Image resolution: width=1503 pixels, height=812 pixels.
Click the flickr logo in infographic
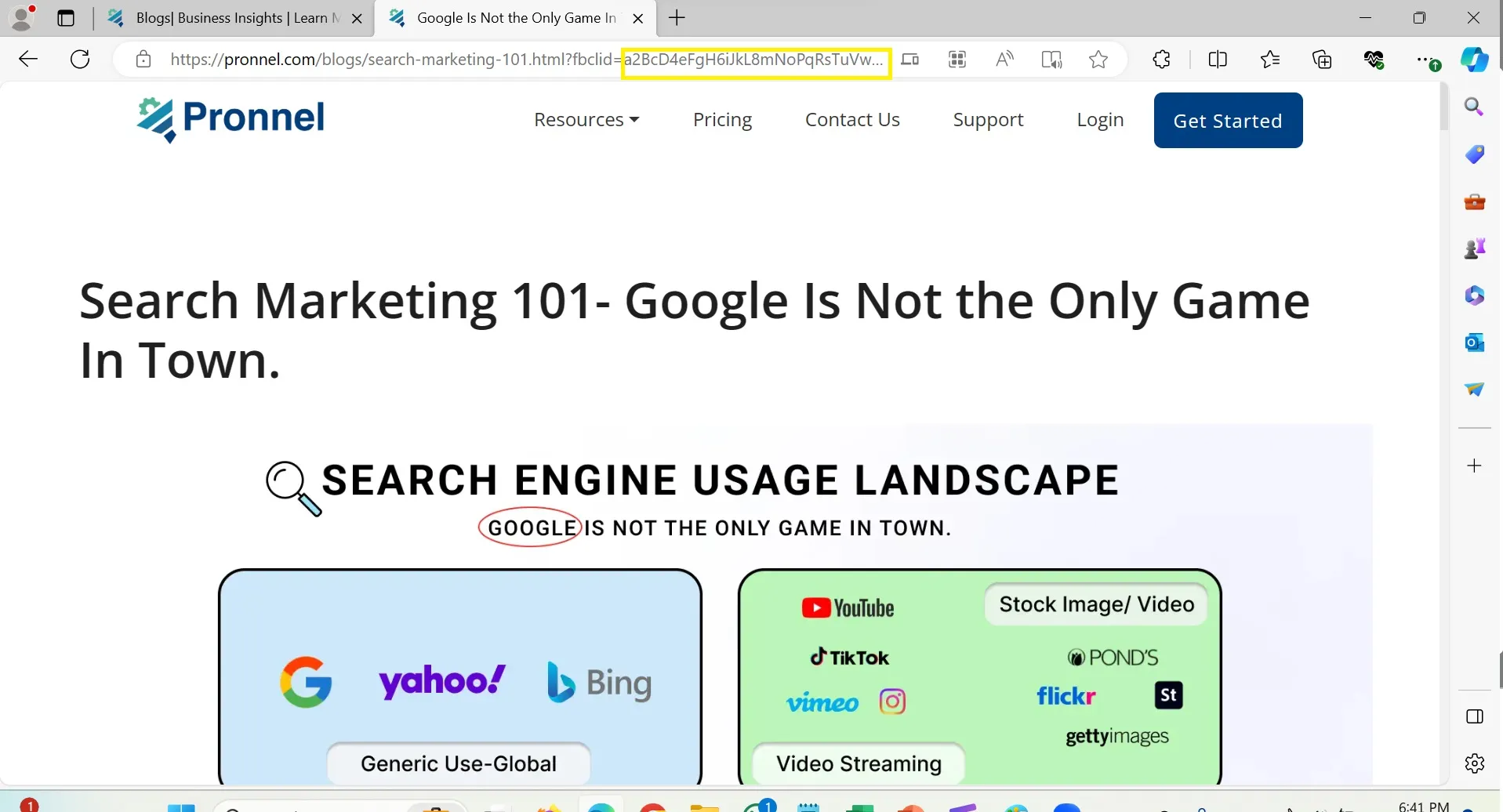point(1066,696)
